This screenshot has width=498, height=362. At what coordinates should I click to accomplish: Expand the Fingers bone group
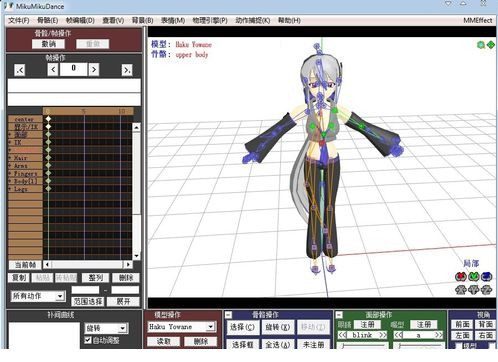point(10,173)
